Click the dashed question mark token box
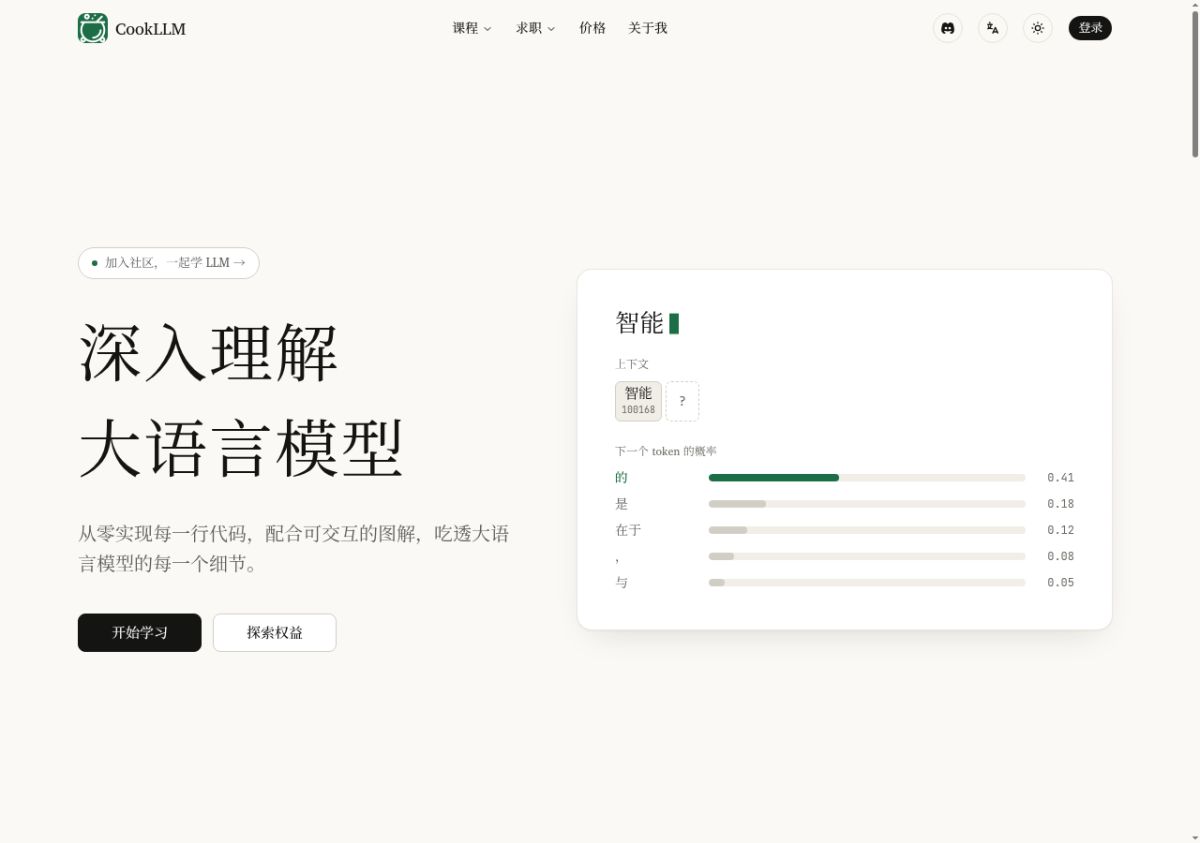This screenshot has width=1200, height=843. tap(682, 401)
